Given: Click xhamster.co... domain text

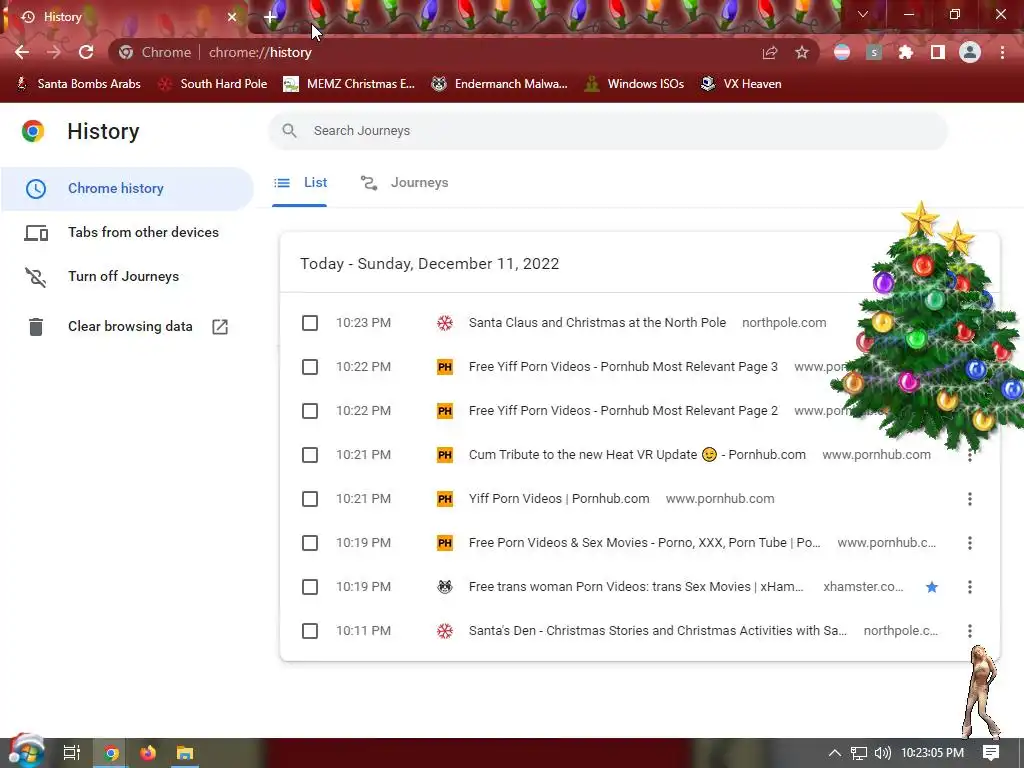Looking at the screenshot, I should [x=863, y=586].
